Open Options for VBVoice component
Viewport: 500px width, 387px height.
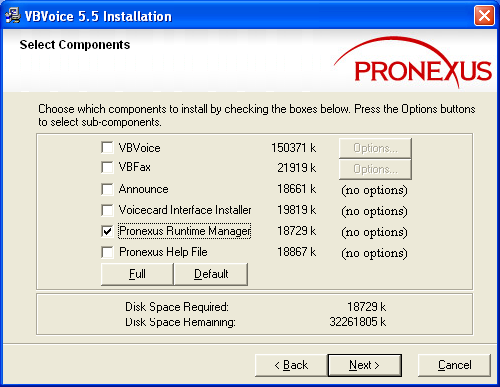coord(375,148)
